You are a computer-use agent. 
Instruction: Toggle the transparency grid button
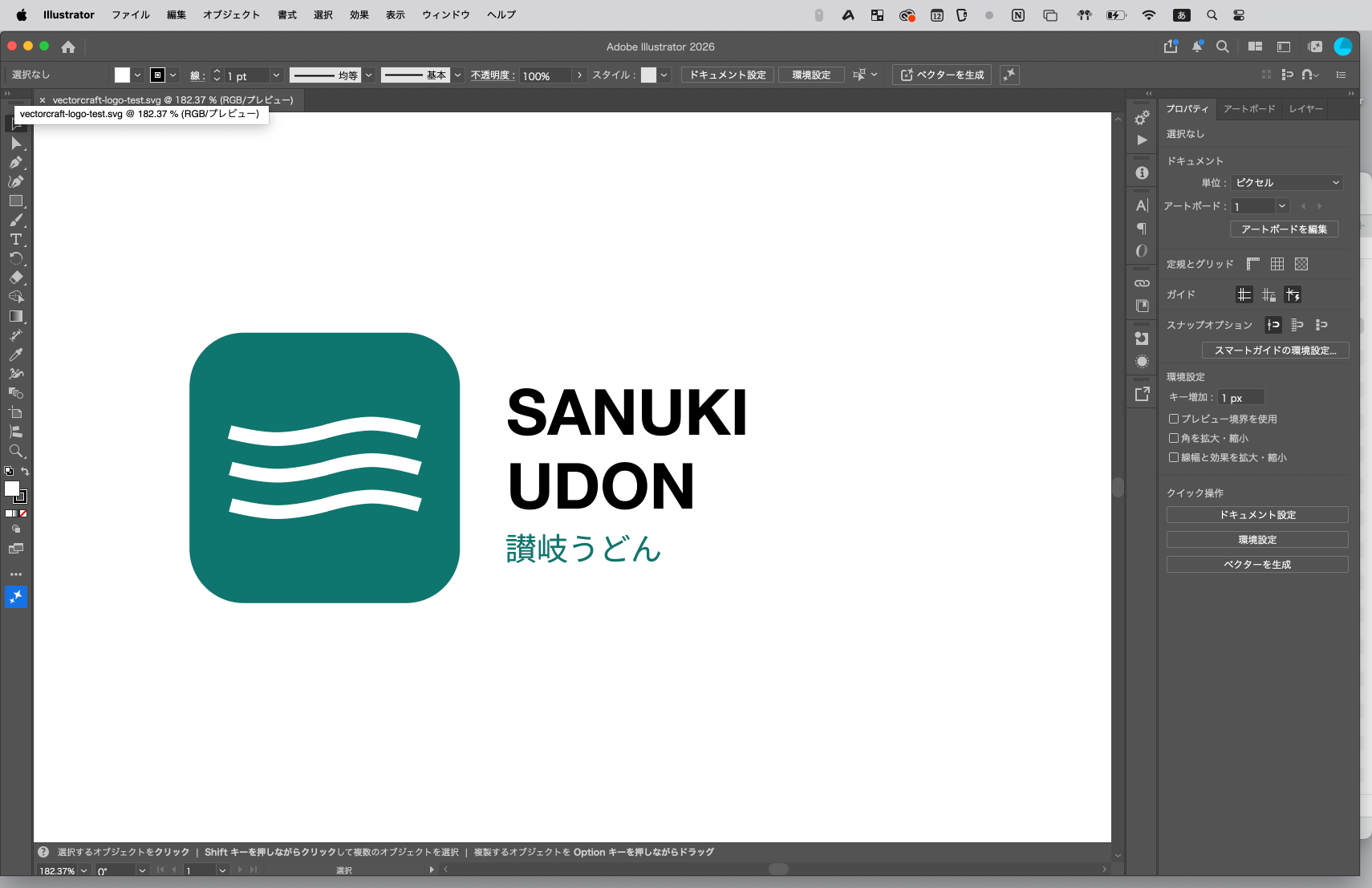(x=1301, y=264)
